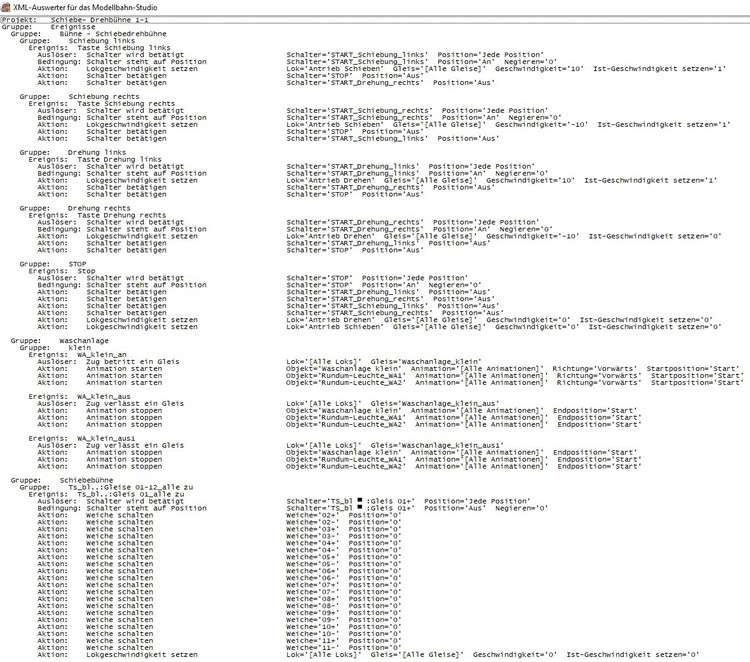Screen dimensions: 750x662
Task: Click the 'Gruppe: Drehung rechts' line
Action: point(75,209)
